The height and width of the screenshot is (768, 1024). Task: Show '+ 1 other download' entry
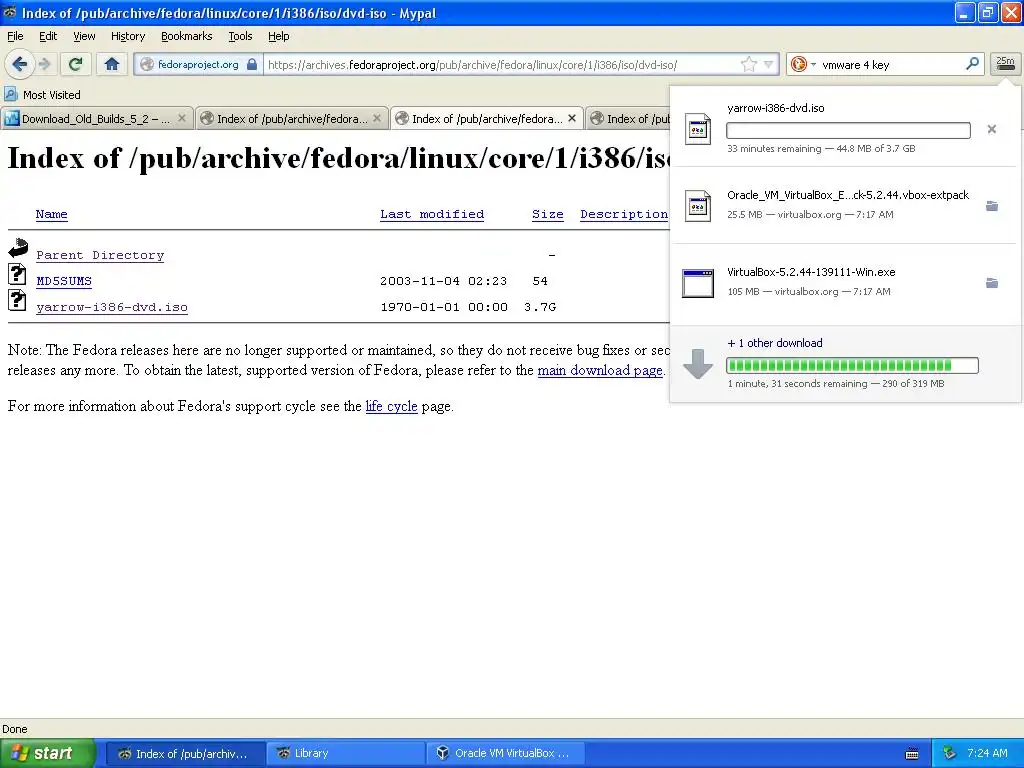[x=775, y=343]
